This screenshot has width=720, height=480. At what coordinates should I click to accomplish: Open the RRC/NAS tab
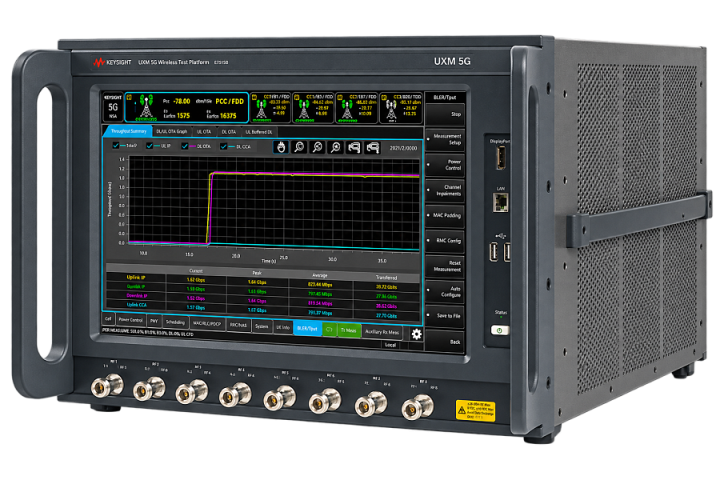point(238,325)
